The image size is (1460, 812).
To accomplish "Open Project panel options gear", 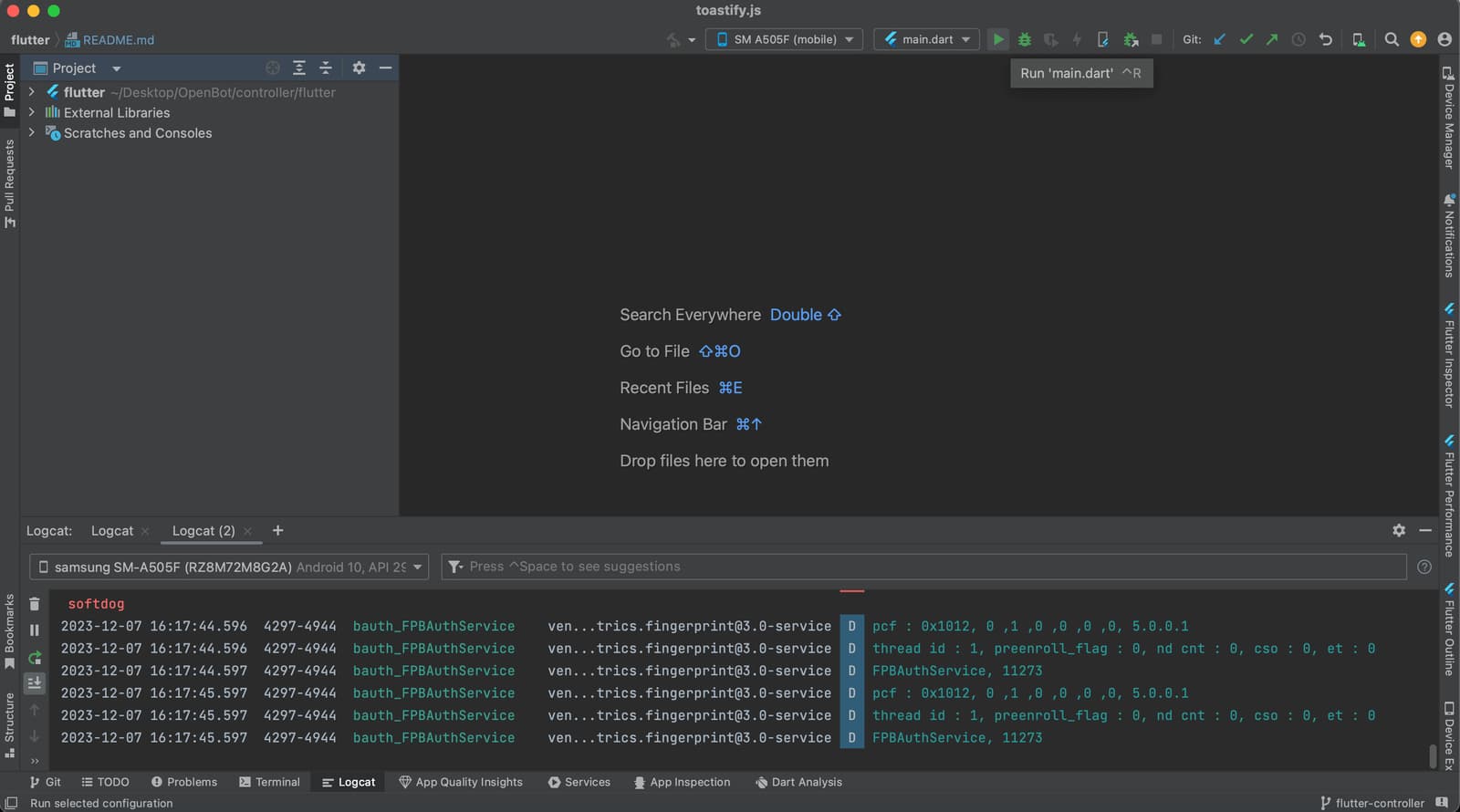I will (x=359, y=68).
